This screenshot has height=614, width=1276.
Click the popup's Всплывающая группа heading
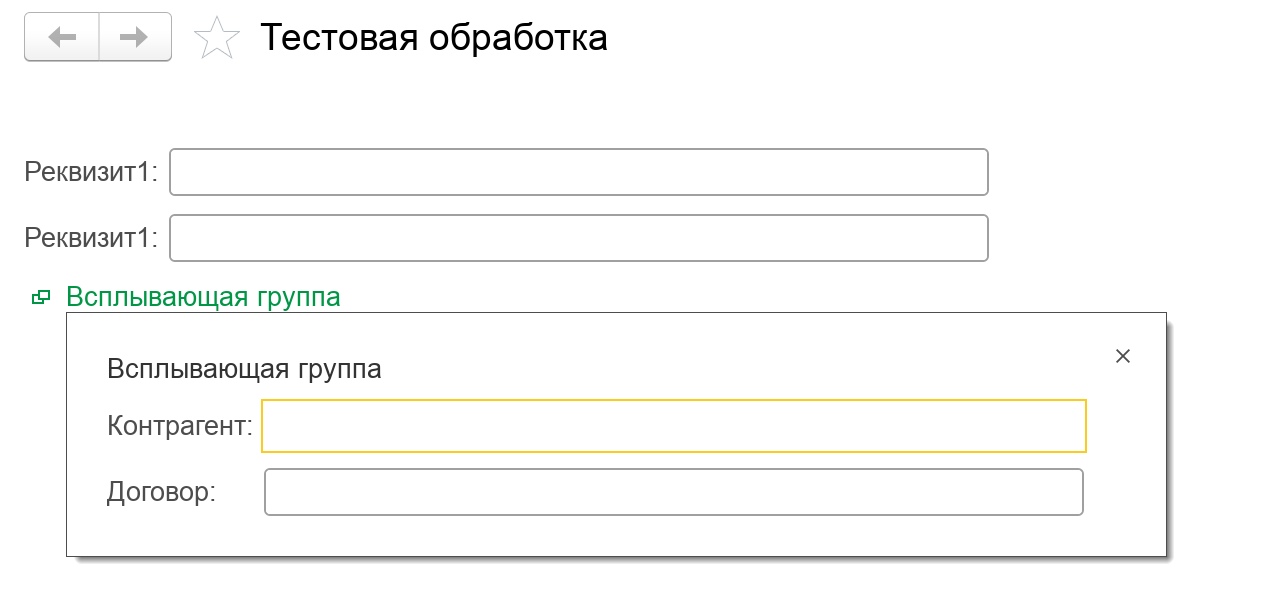[244, 369]
